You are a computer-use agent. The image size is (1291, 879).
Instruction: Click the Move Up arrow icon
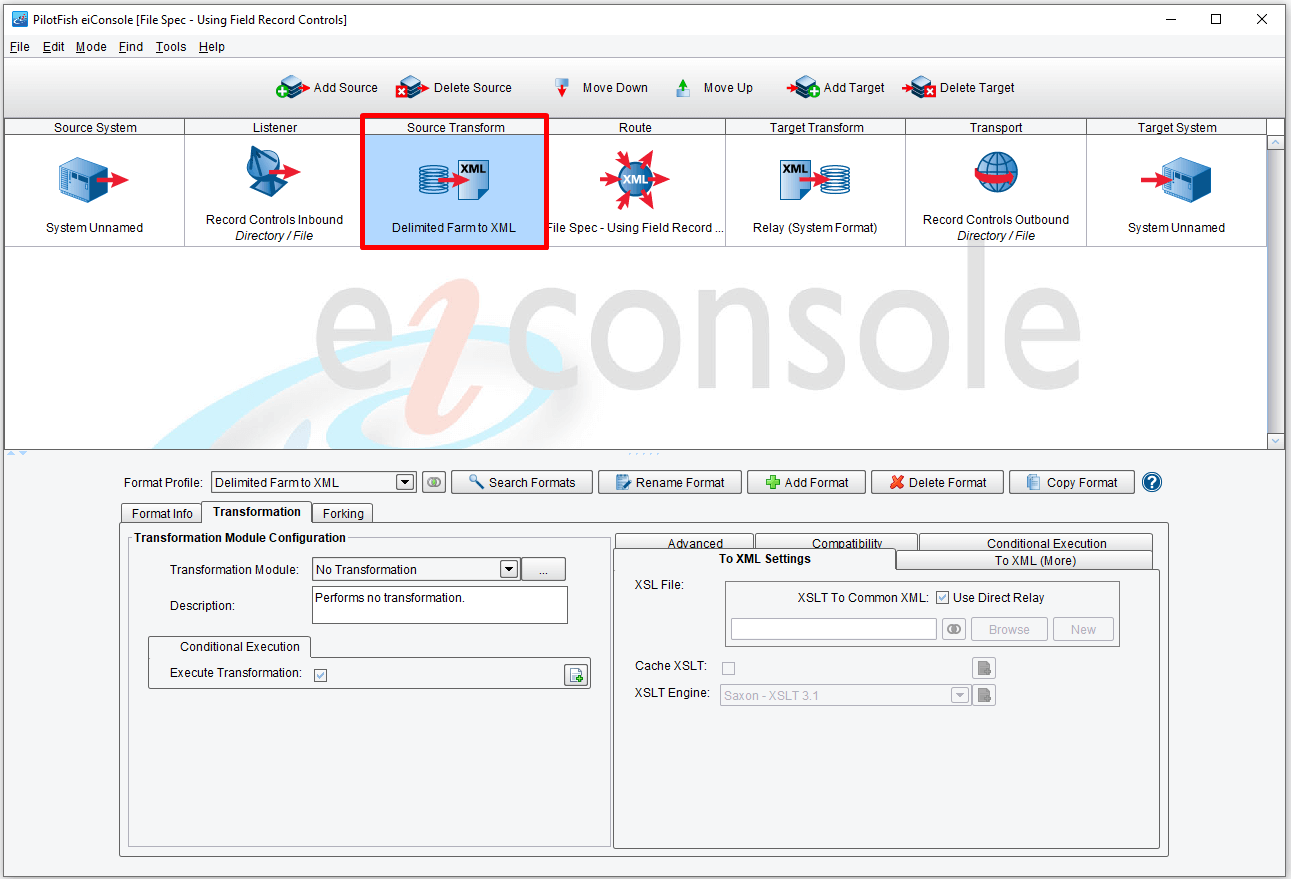tap(683, 88)
